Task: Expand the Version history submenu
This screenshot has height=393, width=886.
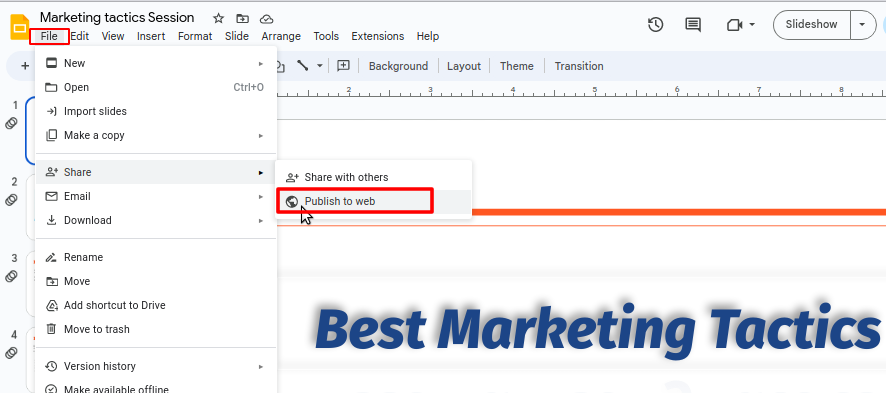Action: pyautogui.click(x=260, y=366)
